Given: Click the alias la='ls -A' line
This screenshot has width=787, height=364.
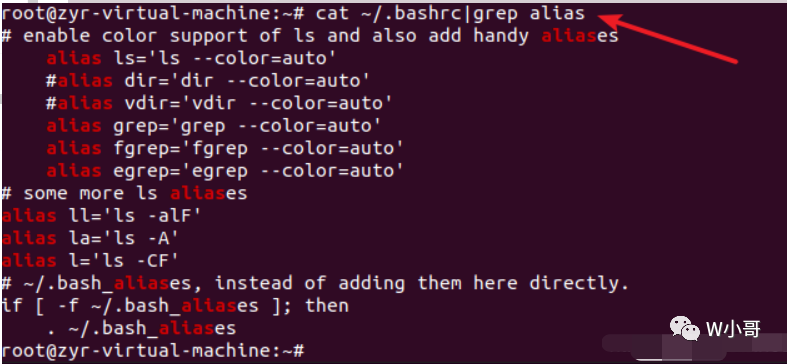Looking at the screenshot, I should 90,238.
